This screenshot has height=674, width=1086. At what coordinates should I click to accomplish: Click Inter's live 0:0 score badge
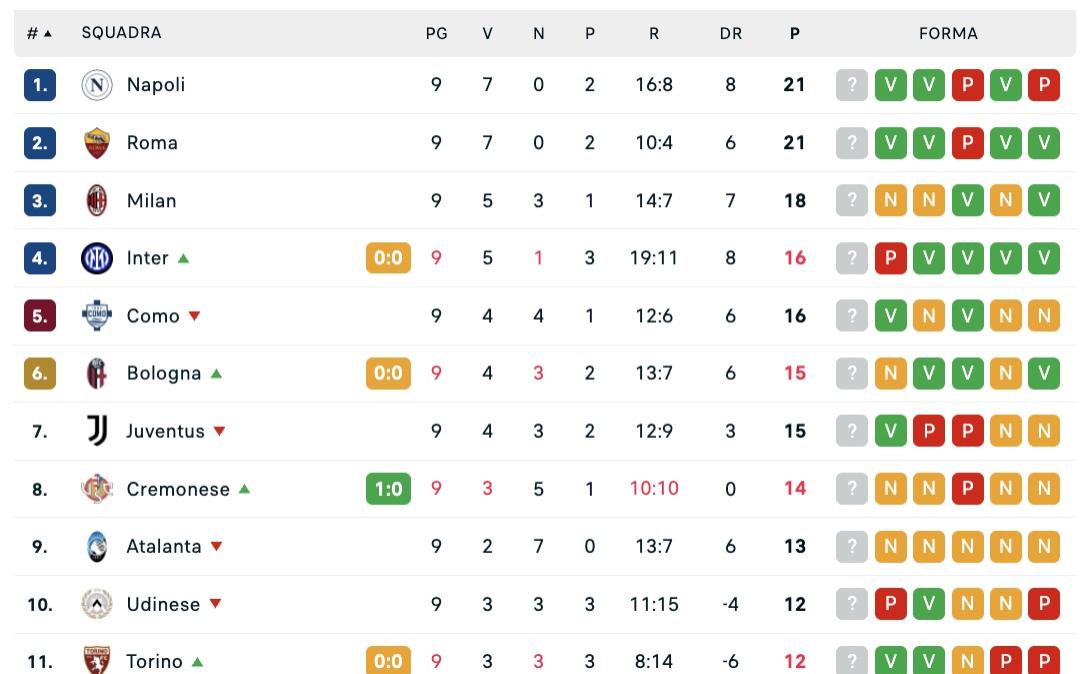point(388,258)
